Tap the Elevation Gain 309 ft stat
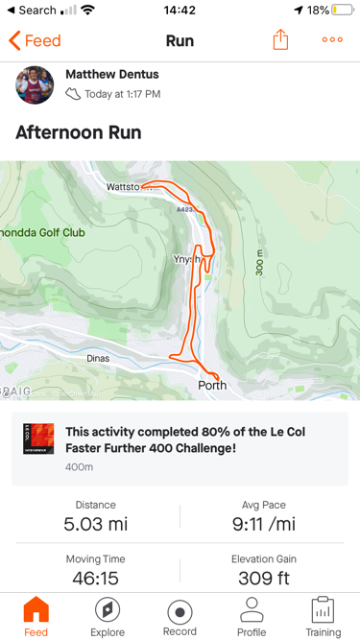 [264, 571]
